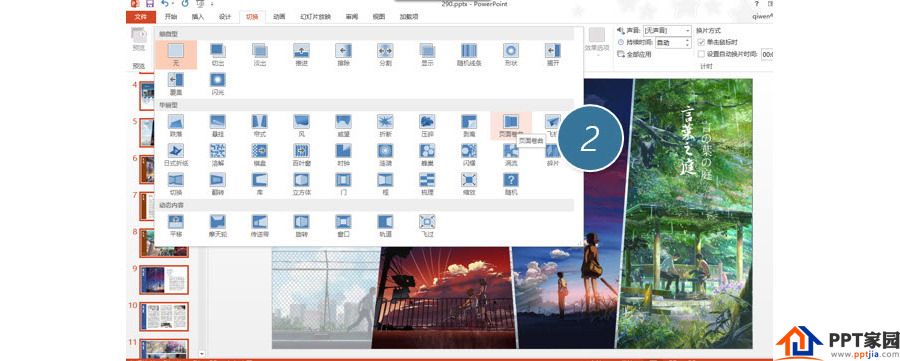Image resolution: width=900 pixels, height=361 pixels.
Task: Apply the Shape (形状) transition
Action: (511, 55)
